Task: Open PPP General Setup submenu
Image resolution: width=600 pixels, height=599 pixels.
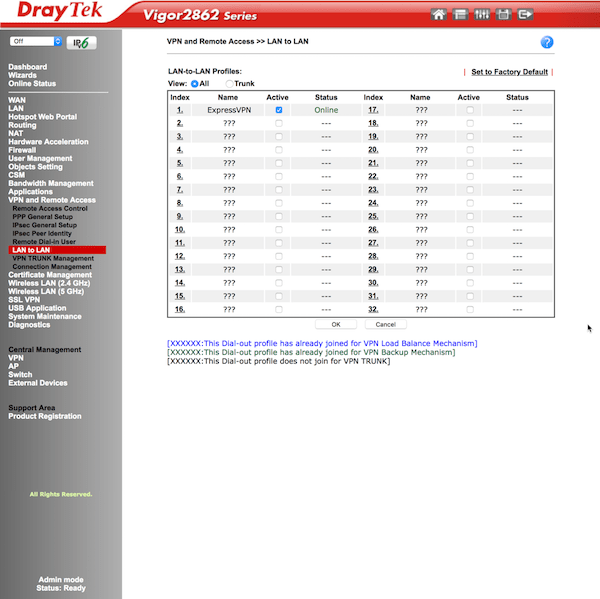Action: [42, 217]
